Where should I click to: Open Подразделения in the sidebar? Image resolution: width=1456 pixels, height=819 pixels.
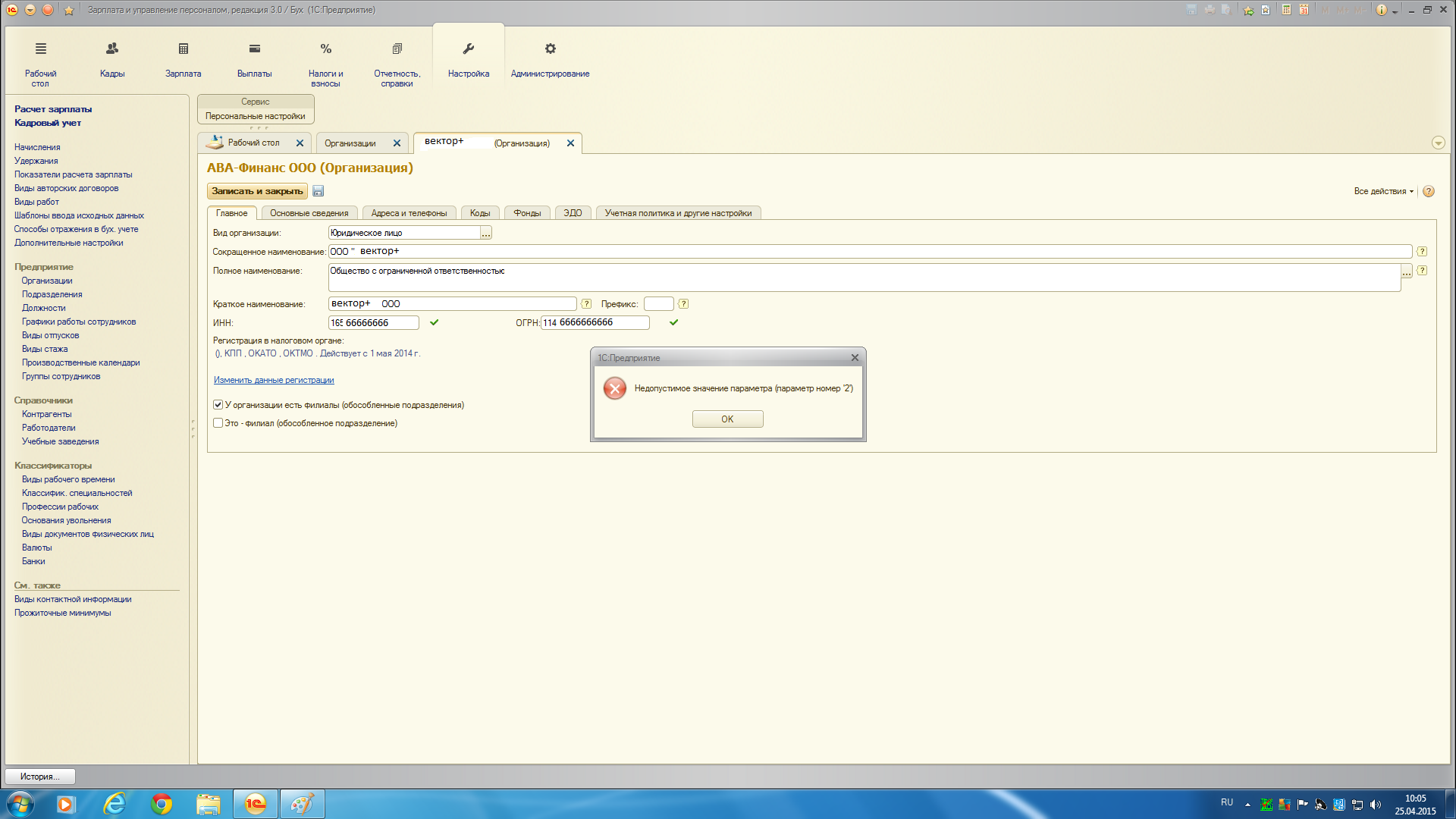point(52,294)
